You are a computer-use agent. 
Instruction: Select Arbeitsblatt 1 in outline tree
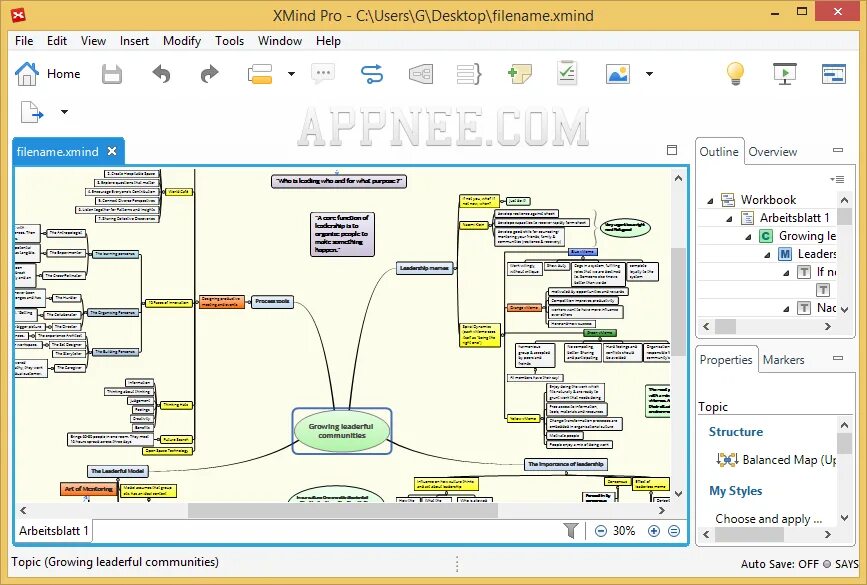click(x=794, y=218)
